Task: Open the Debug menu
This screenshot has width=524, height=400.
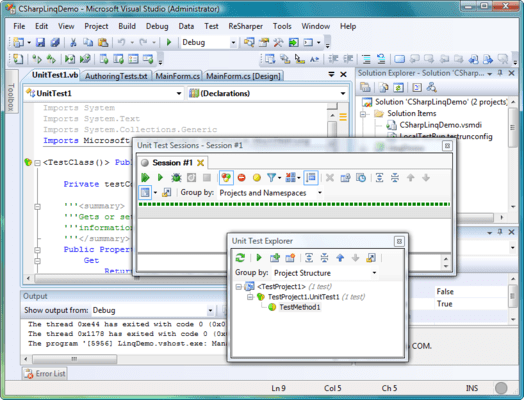Action: click(157, 26)
